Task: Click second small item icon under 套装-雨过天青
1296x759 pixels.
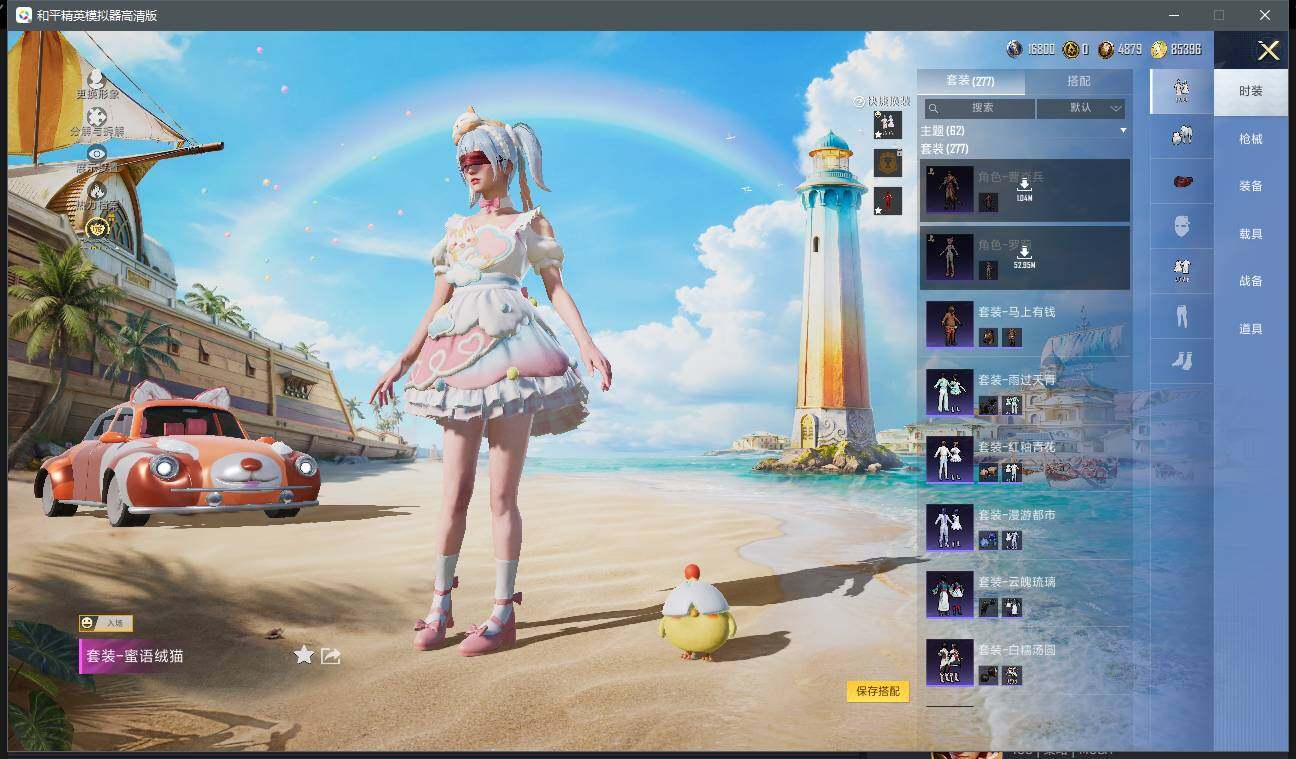Action: [1012, 405]
